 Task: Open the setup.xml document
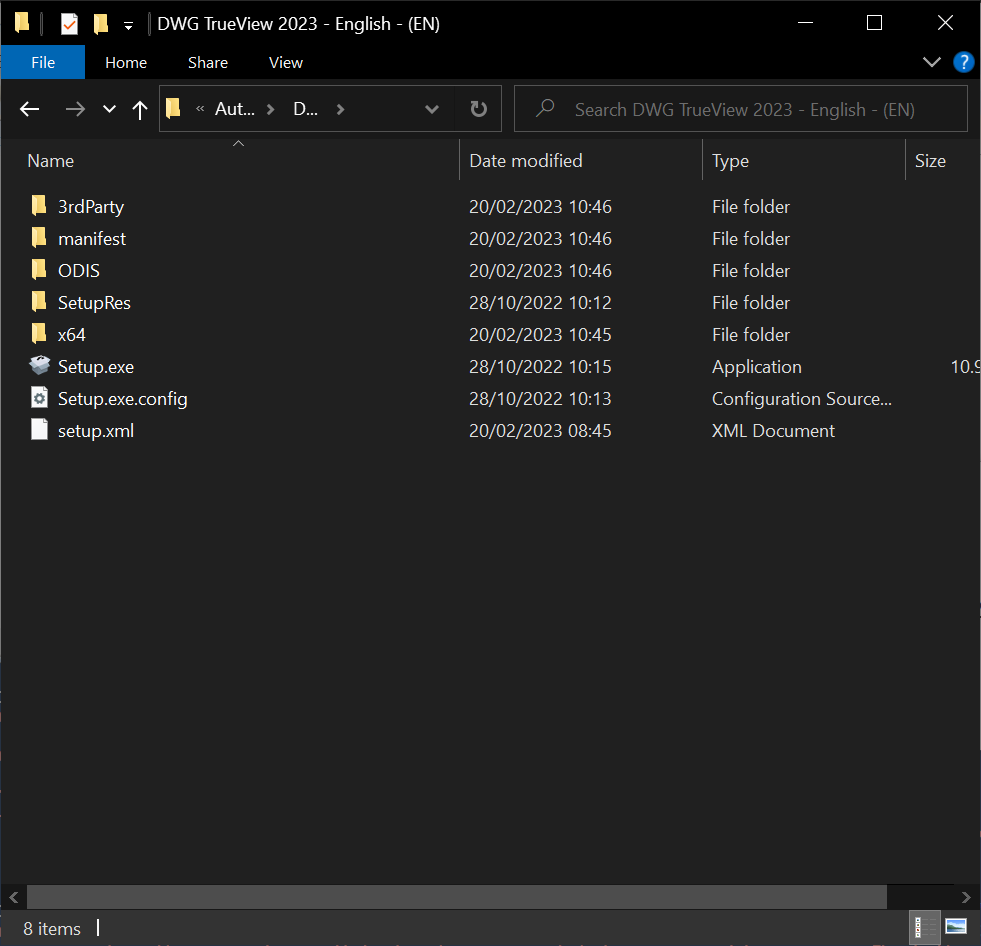[x=96, y=430]
